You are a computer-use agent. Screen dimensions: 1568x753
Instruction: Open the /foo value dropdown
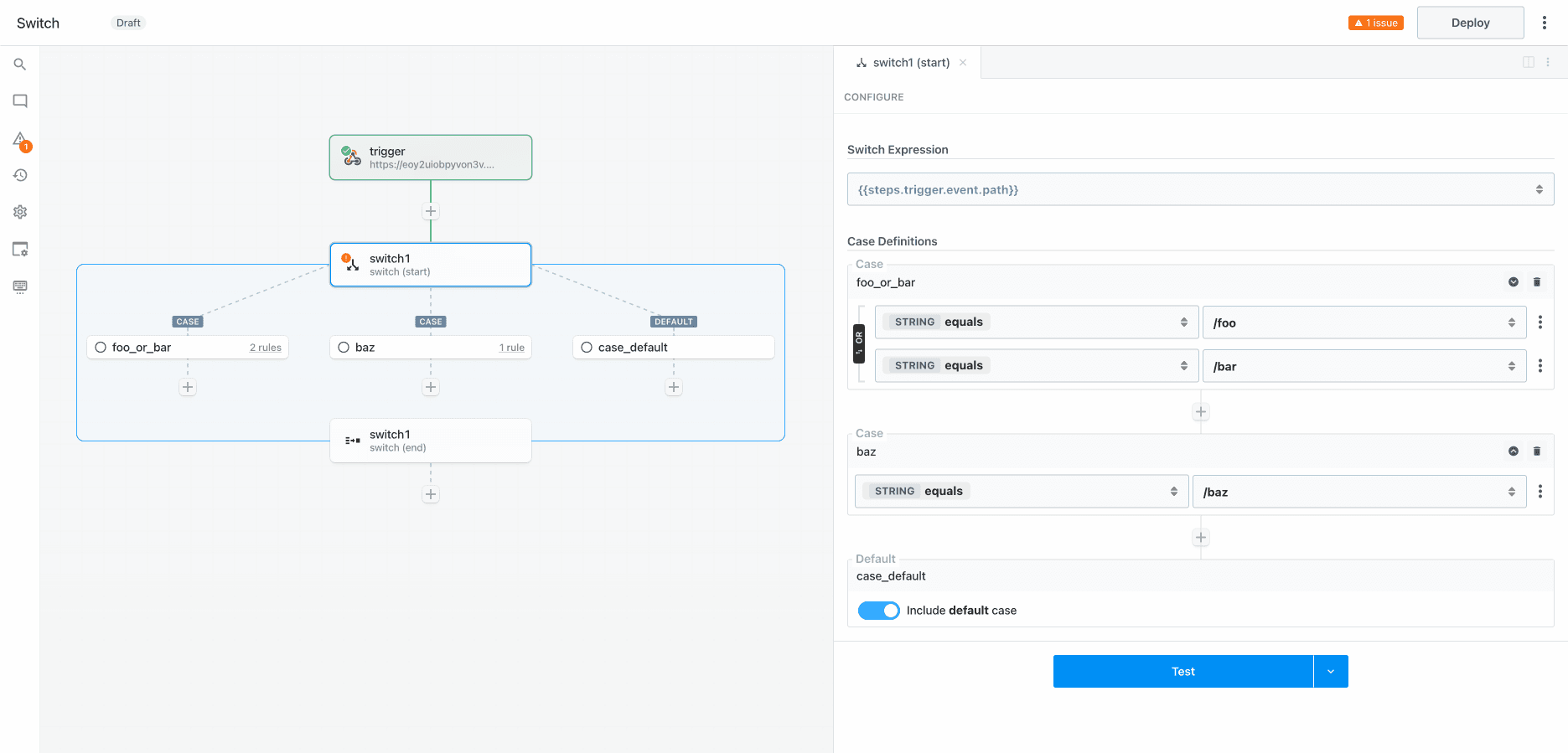coord(1364,322)
